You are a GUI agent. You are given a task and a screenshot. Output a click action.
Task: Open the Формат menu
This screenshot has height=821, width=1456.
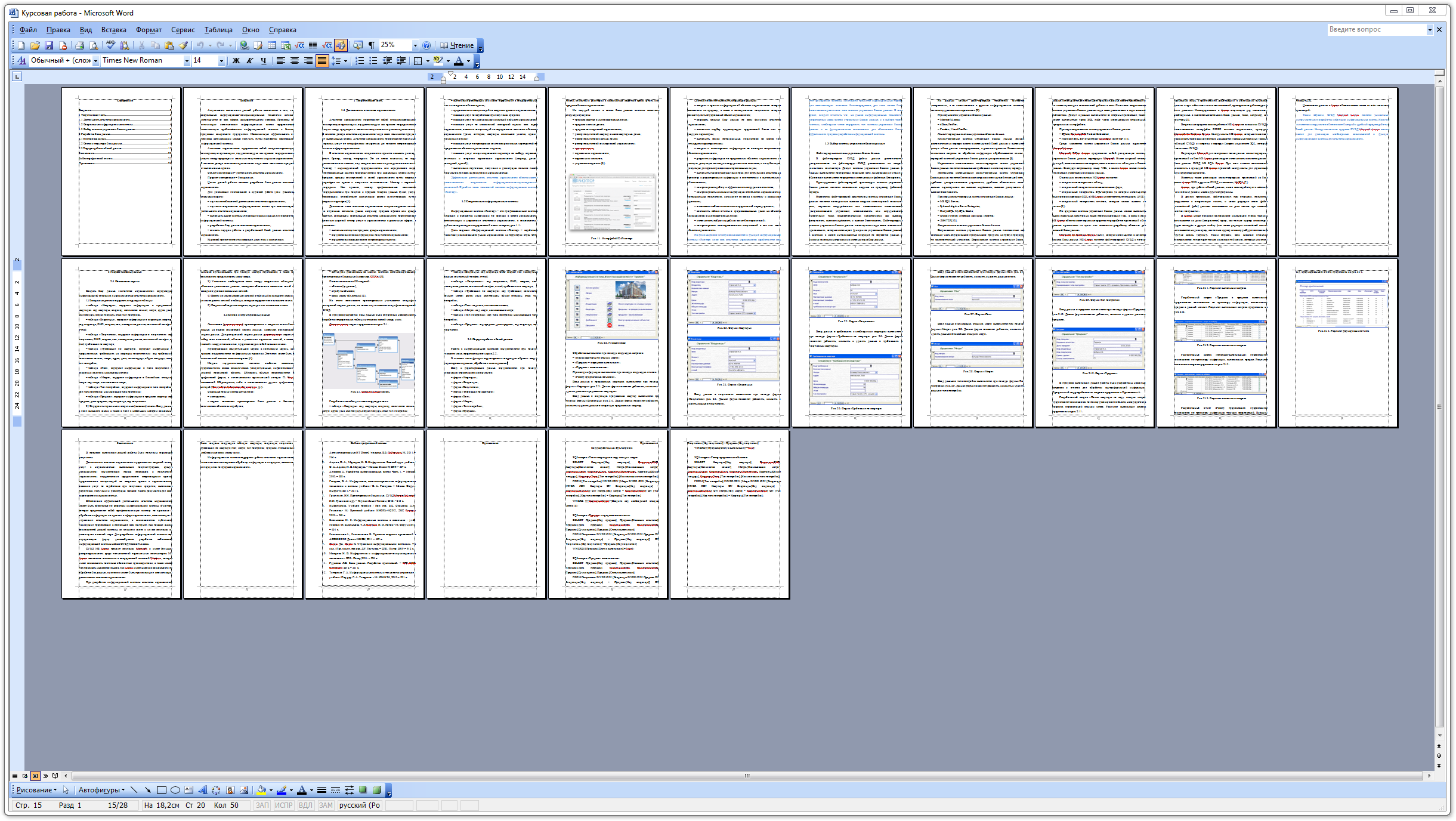click(149, 30)
